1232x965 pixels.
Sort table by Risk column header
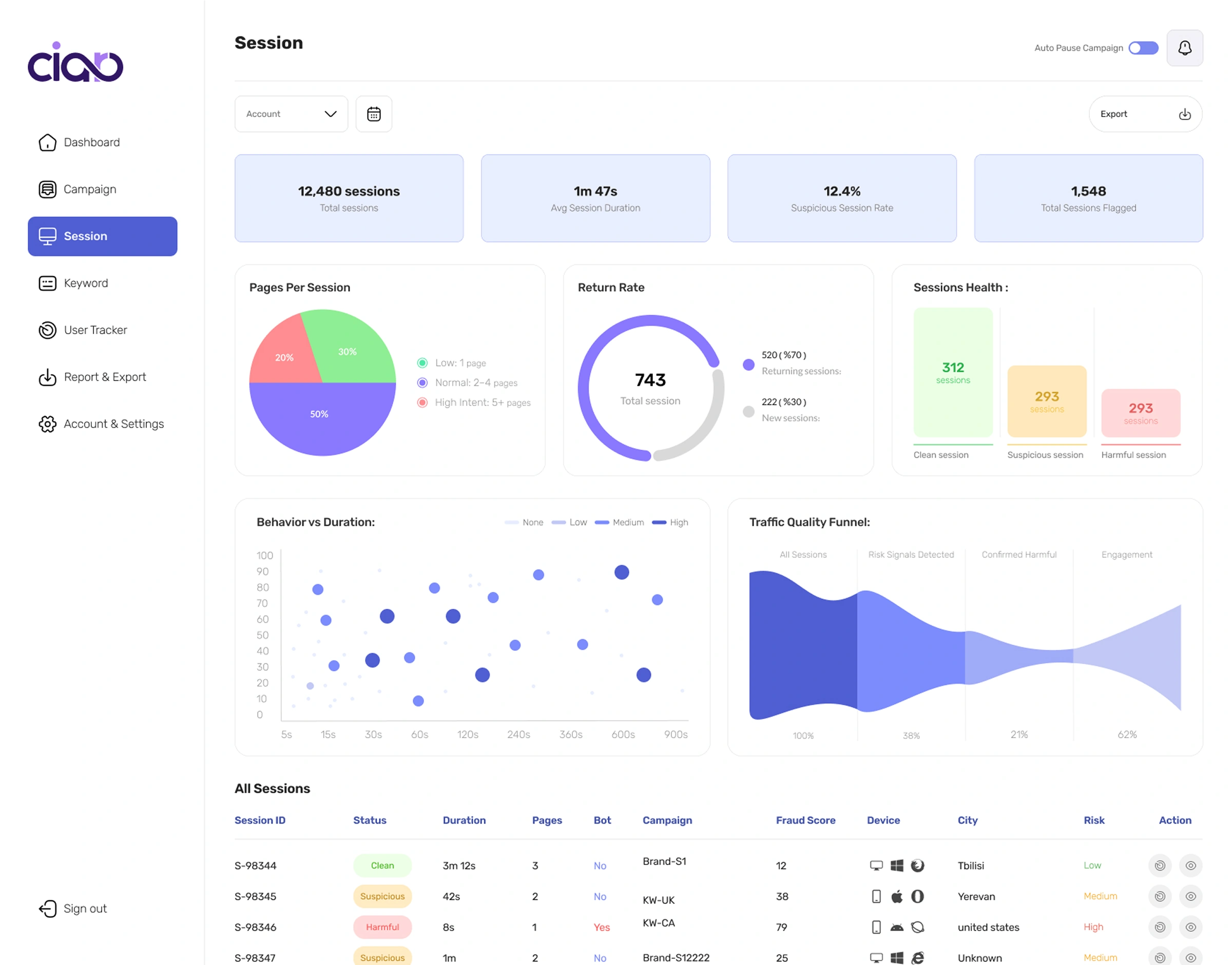point(1093,820)
